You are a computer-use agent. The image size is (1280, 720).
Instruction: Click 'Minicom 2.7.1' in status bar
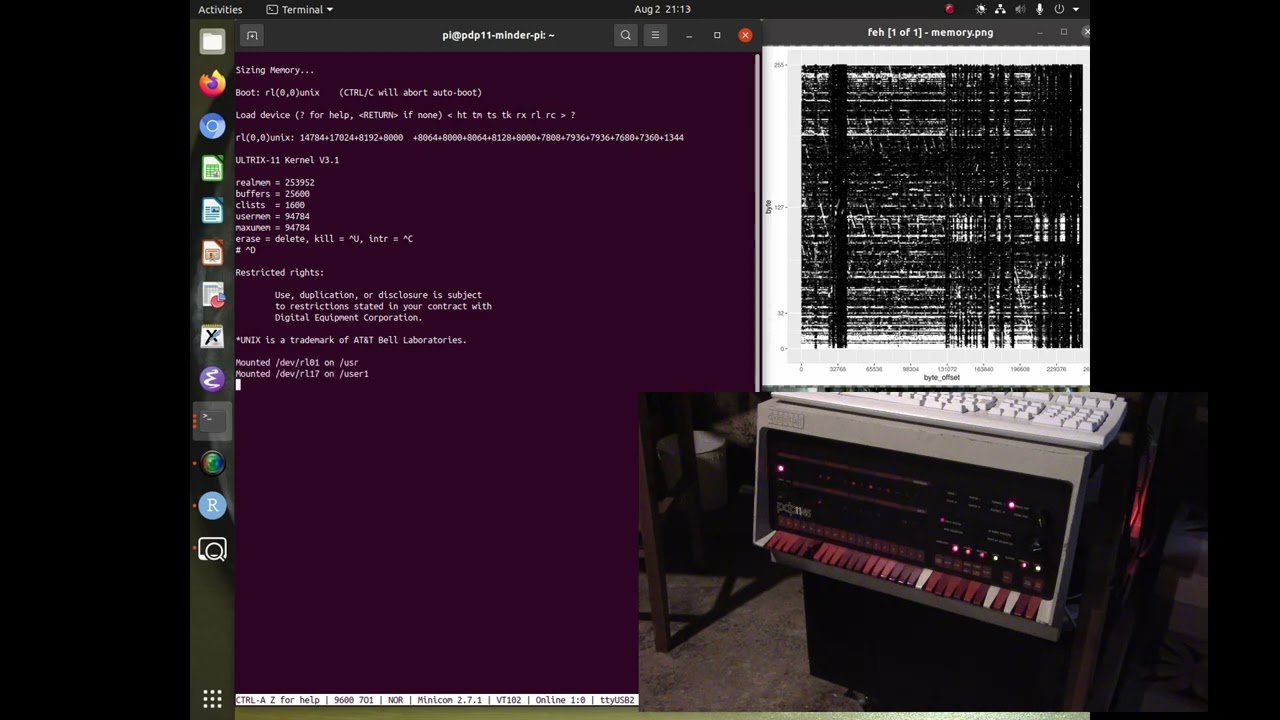449,700
